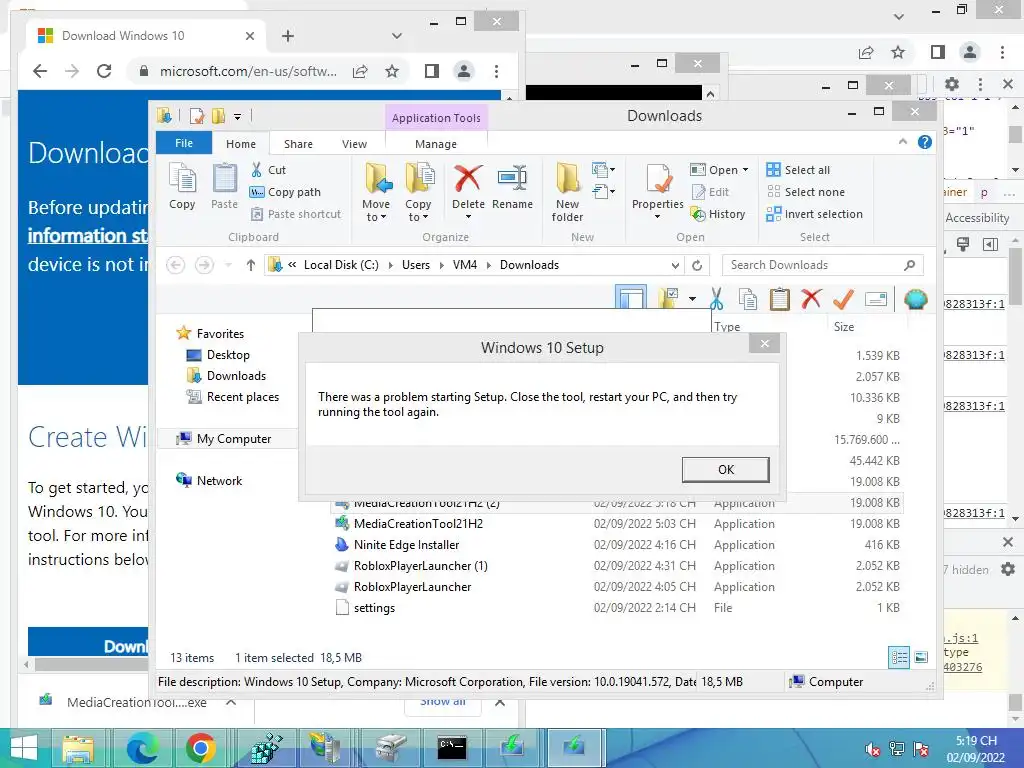Click the Search Downloads box

822,265
